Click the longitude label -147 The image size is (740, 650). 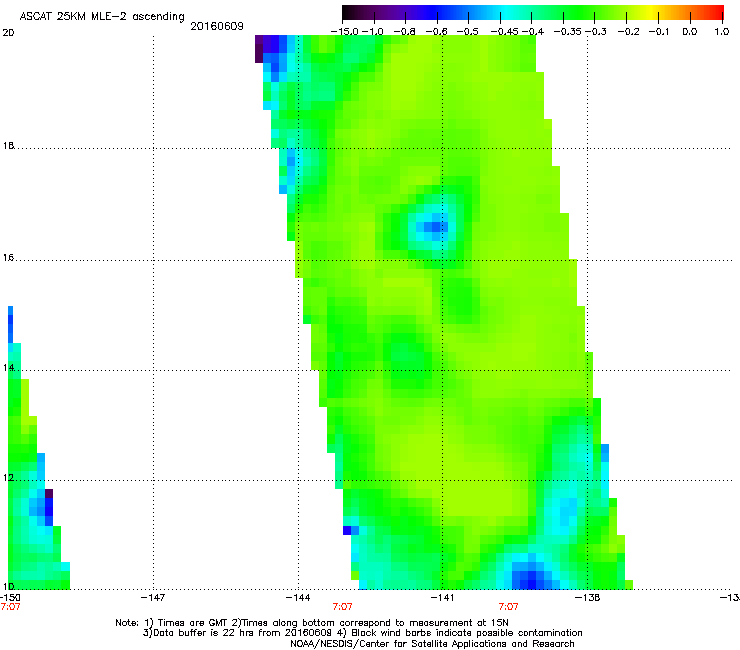tap(153, 598)
